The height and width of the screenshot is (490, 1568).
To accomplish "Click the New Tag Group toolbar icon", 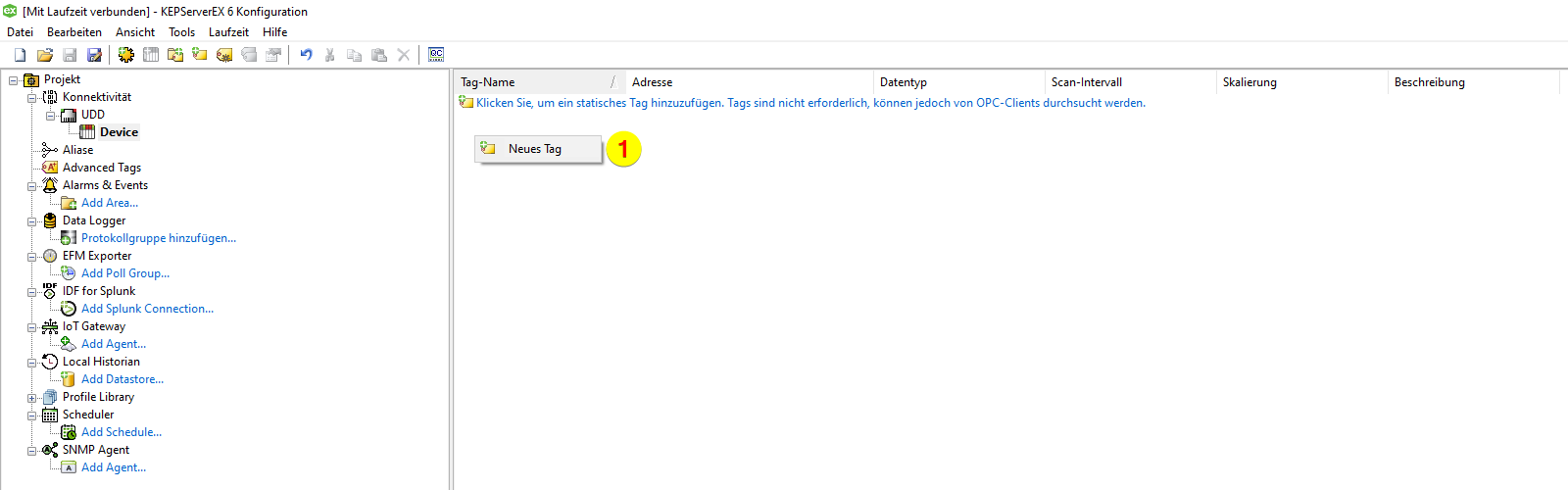I will point(175,55).
